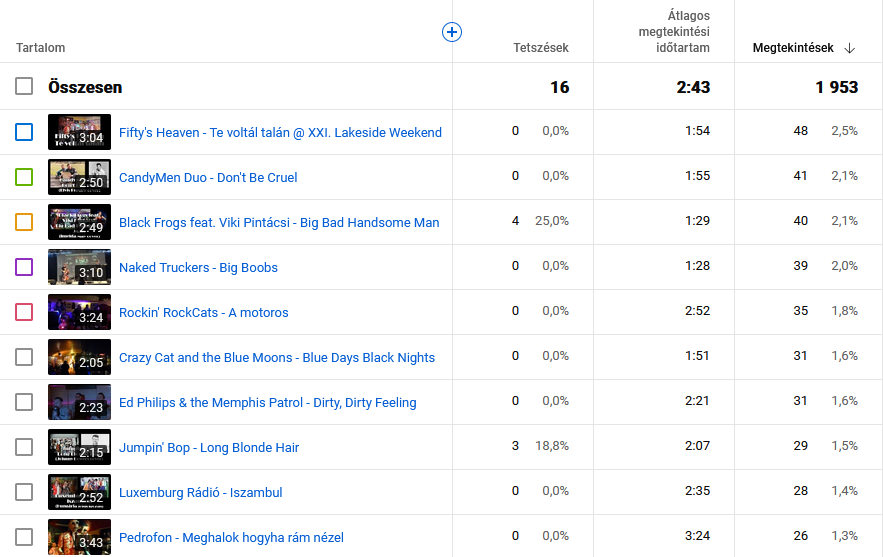Tick the orange checkbox for Black Frogs
This screenshot has width=883, height=557.
coord(24,222)
